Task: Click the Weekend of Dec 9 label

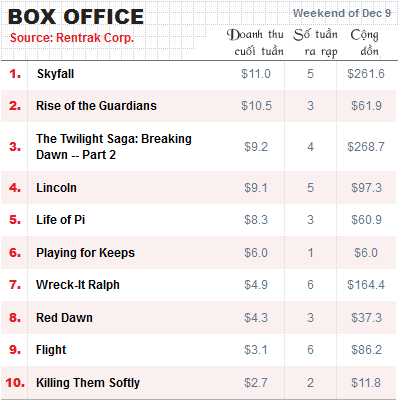Action: pos(342,13)
